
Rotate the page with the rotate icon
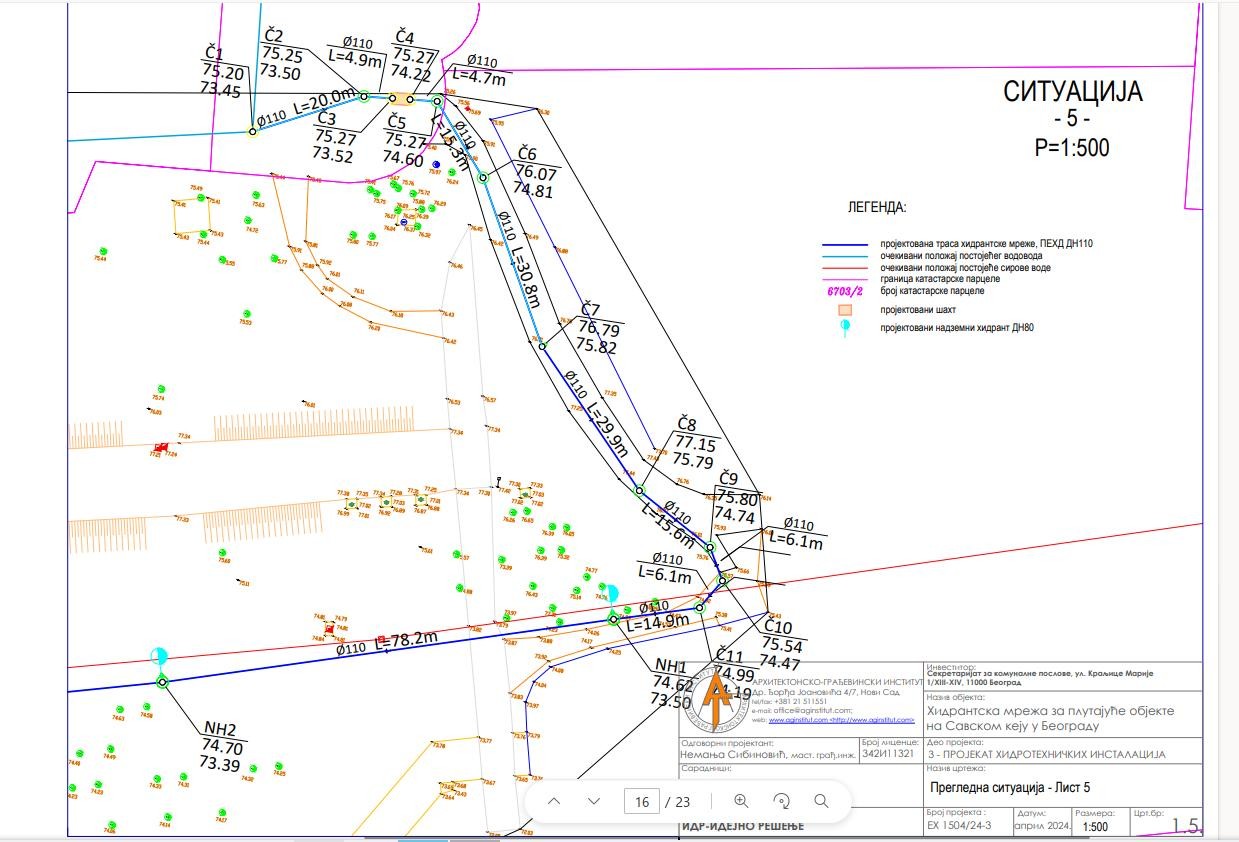point(782,801)
